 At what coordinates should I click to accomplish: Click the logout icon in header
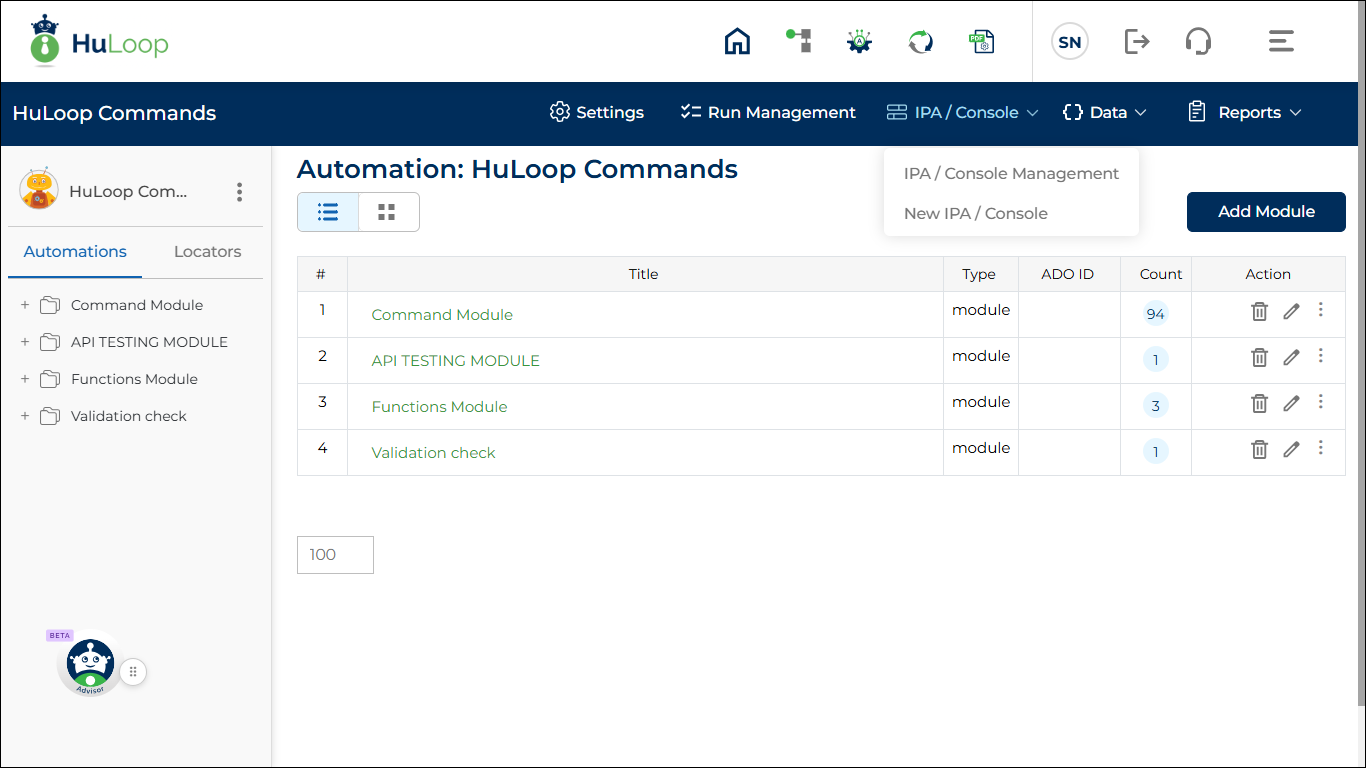click(1137, 41)
